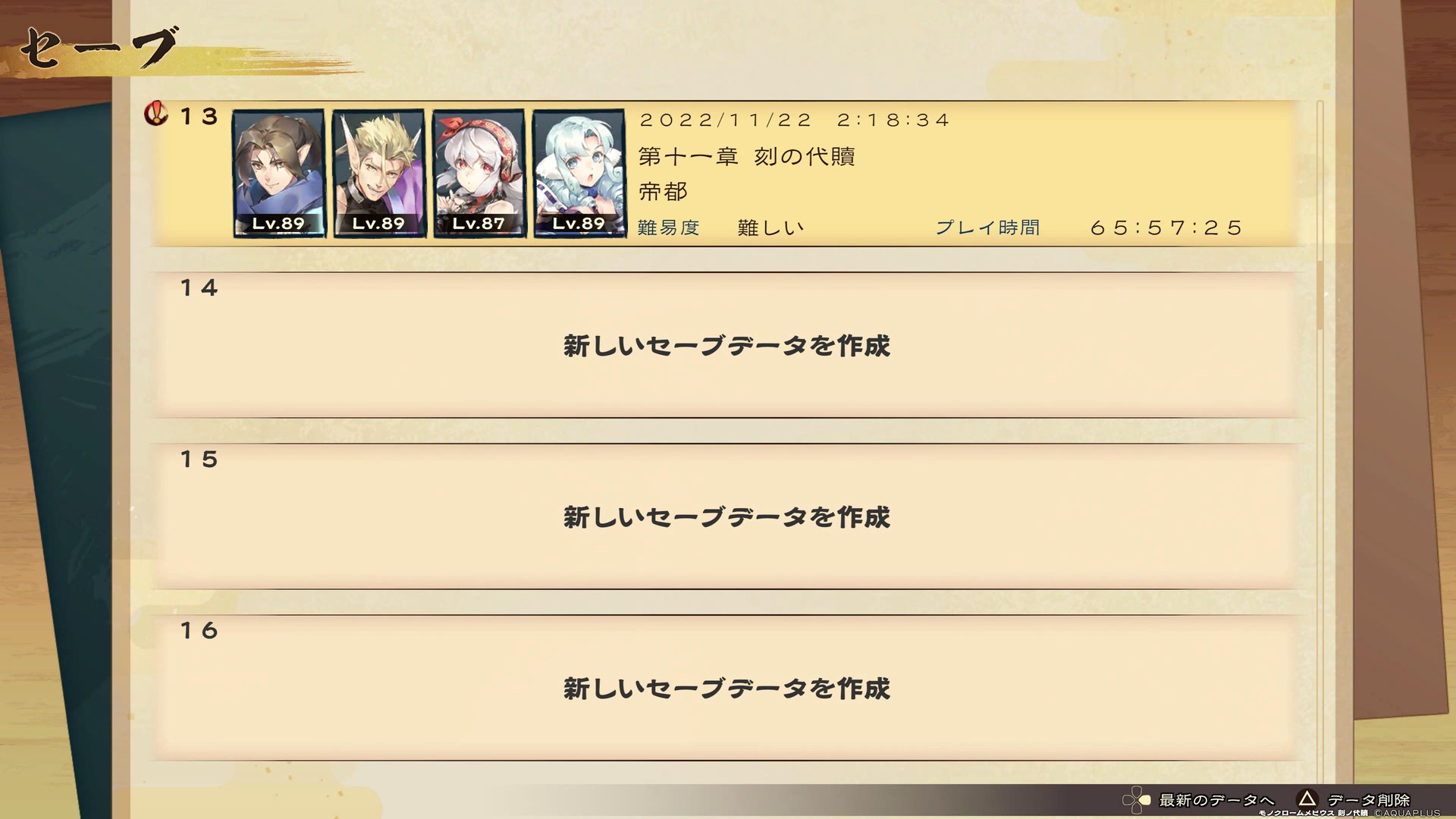Click the セーブ title heading

point(99,47)
